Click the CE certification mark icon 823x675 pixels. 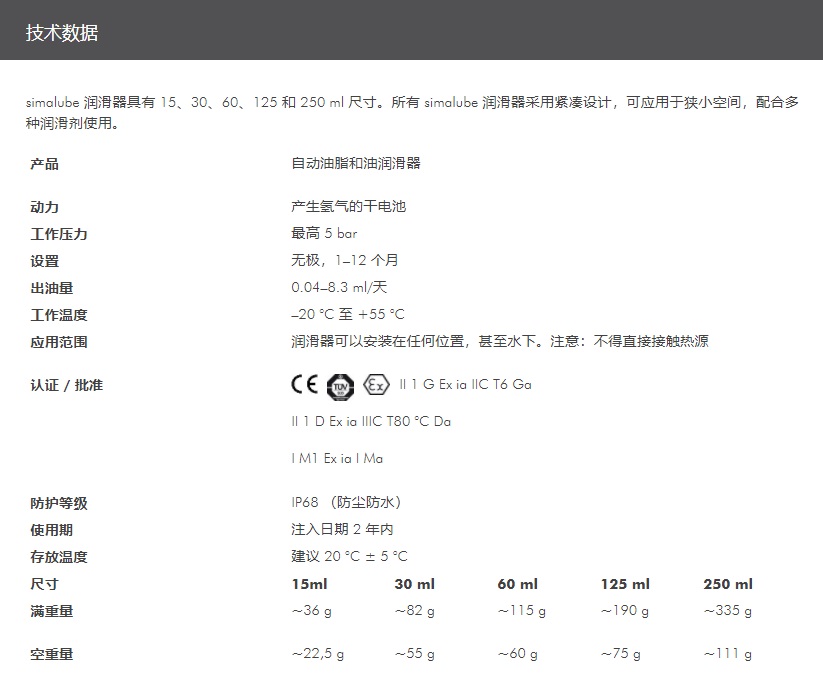click(x=304, y=385)
